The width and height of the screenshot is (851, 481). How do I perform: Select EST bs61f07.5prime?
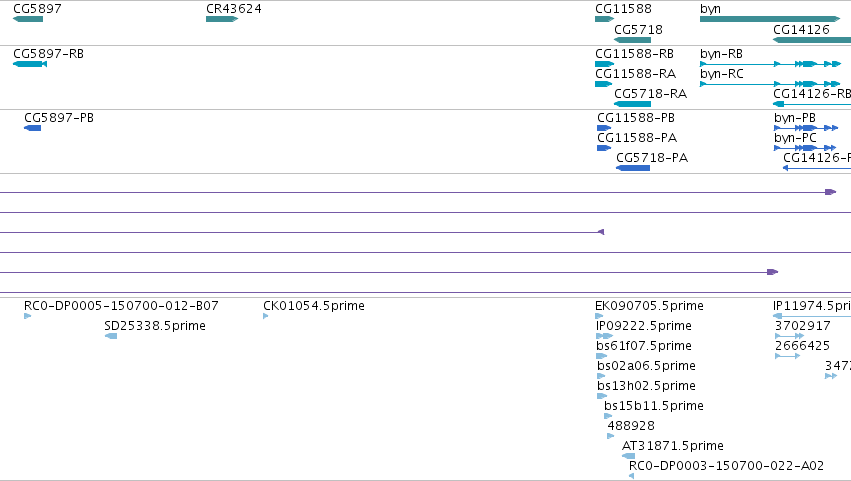tap(601, 356)
